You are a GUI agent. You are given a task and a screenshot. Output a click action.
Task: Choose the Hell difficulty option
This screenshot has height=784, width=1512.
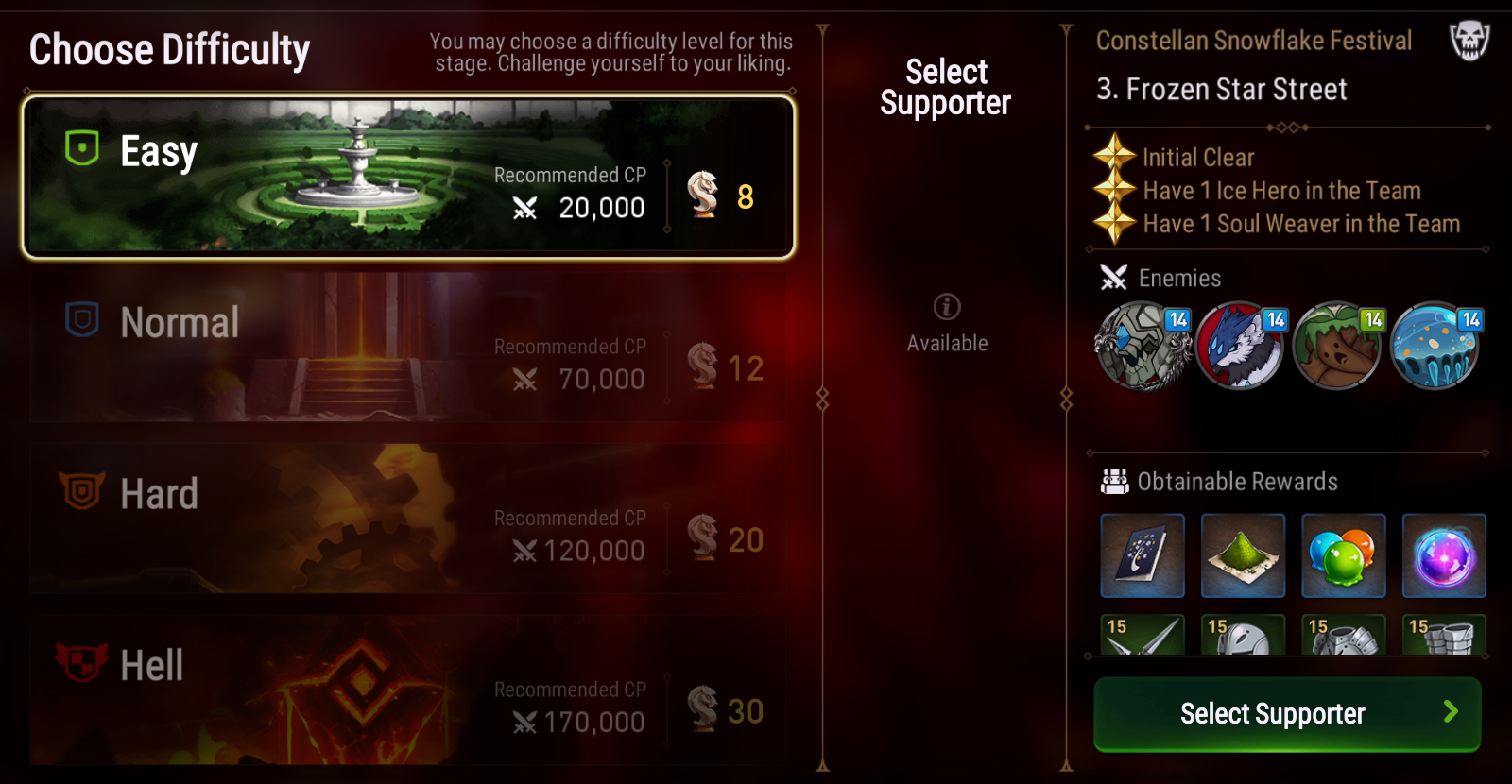click(408, 690)
